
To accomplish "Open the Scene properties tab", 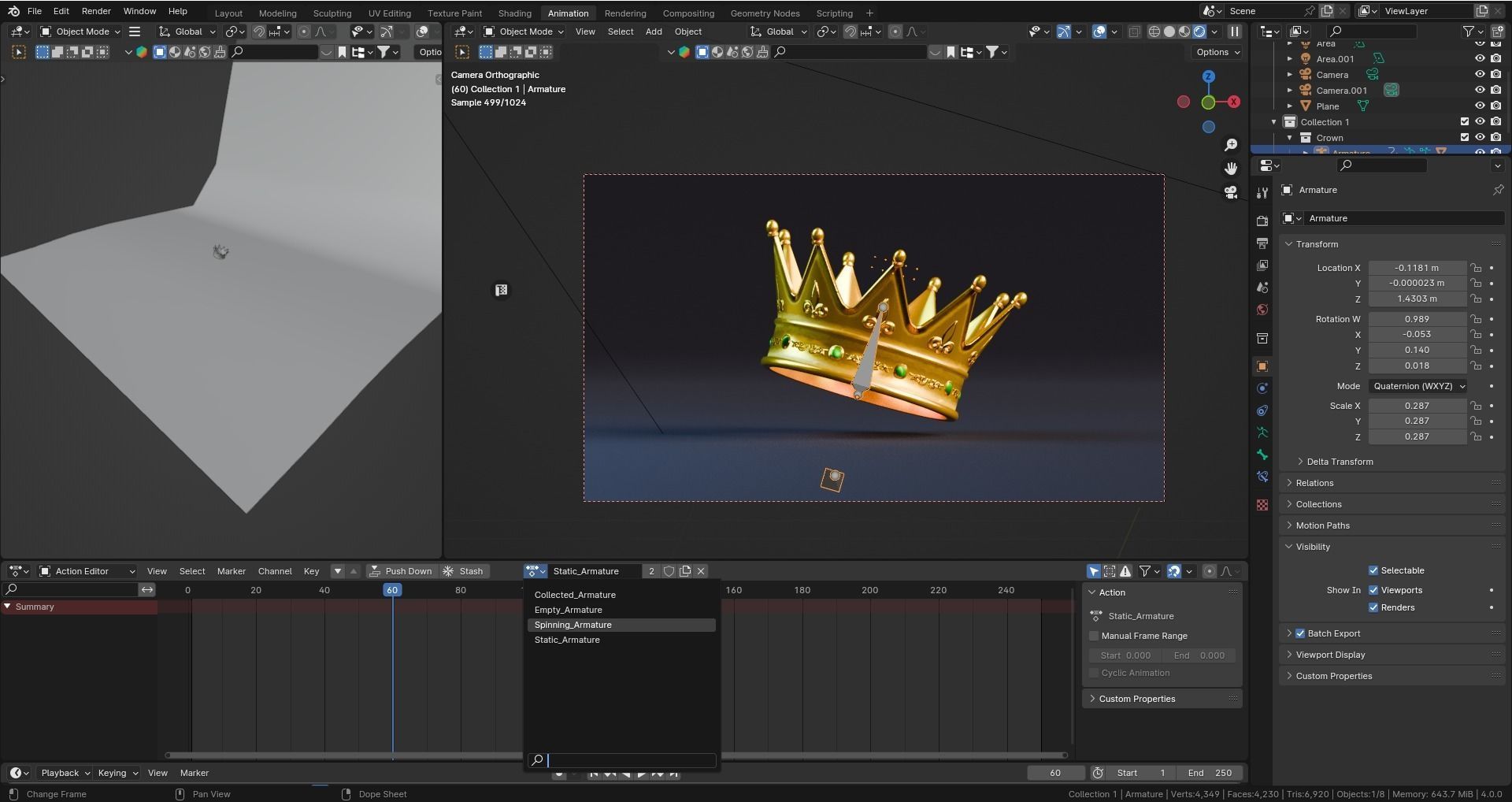I will click(1262, 288).
